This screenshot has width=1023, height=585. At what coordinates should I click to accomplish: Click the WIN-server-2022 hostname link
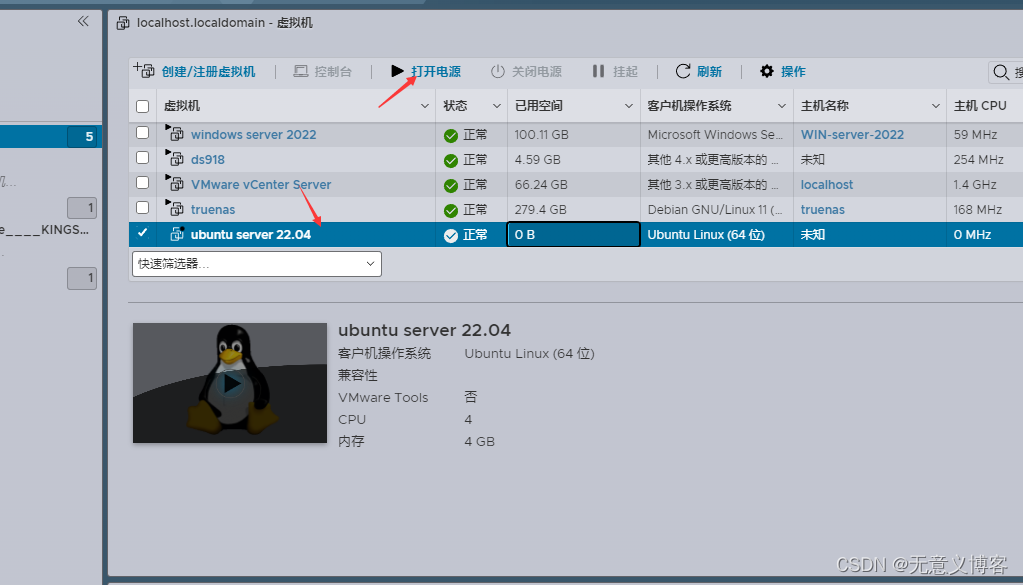pyautogui.click(x=852, y=134)
